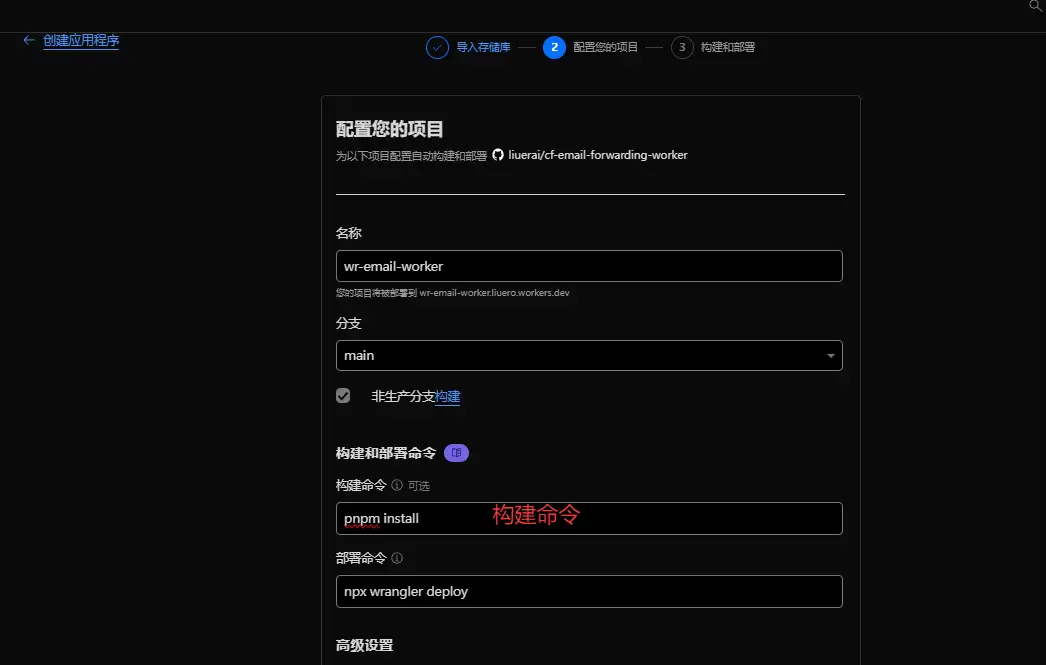Click the GitHub icon beside the repository name
1046x665 pixels.
(x=497, y=155)
